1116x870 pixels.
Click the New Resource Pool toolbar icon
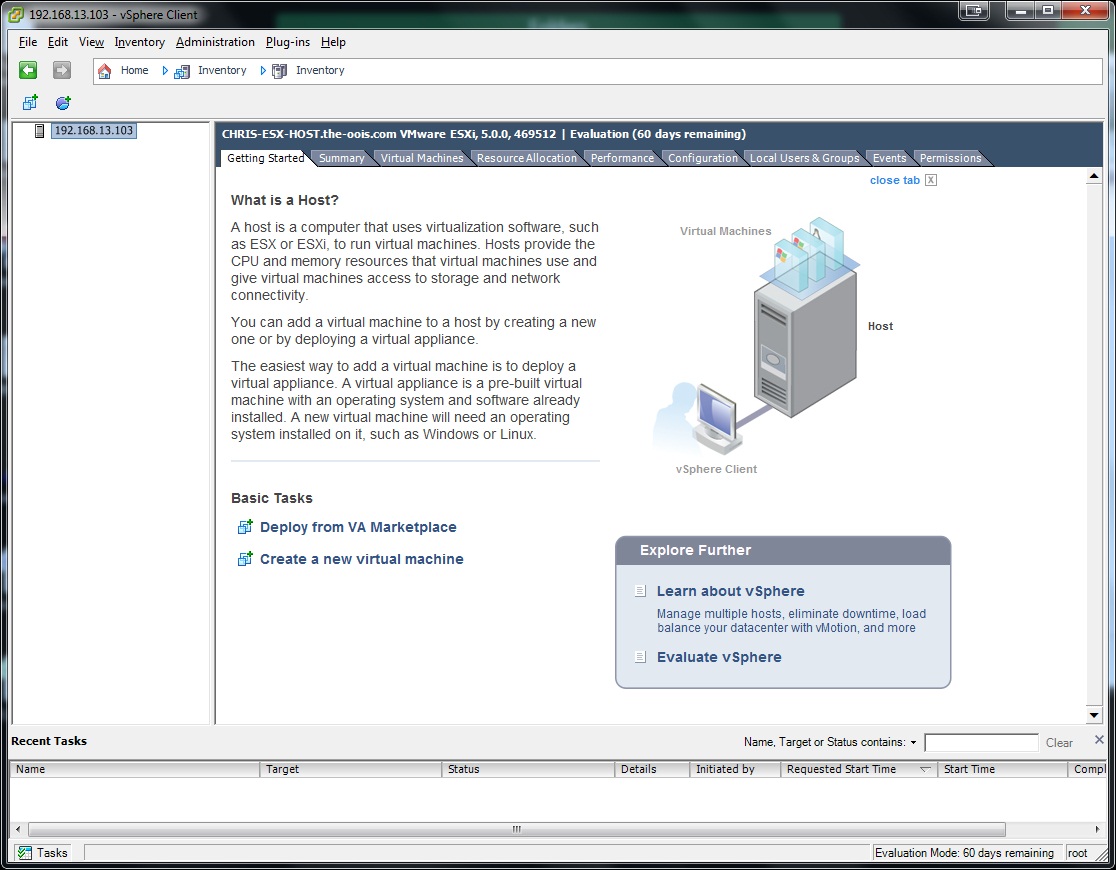(x=63, y=103)
